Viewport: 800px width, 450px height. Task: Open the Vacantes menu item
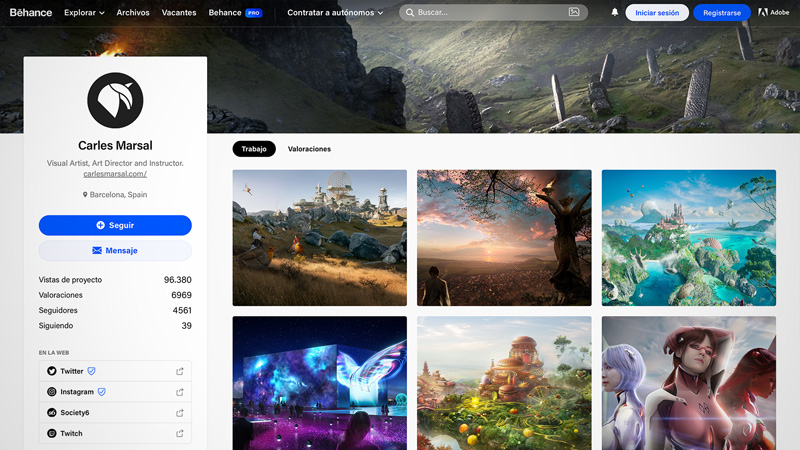(x=179, y=13)
